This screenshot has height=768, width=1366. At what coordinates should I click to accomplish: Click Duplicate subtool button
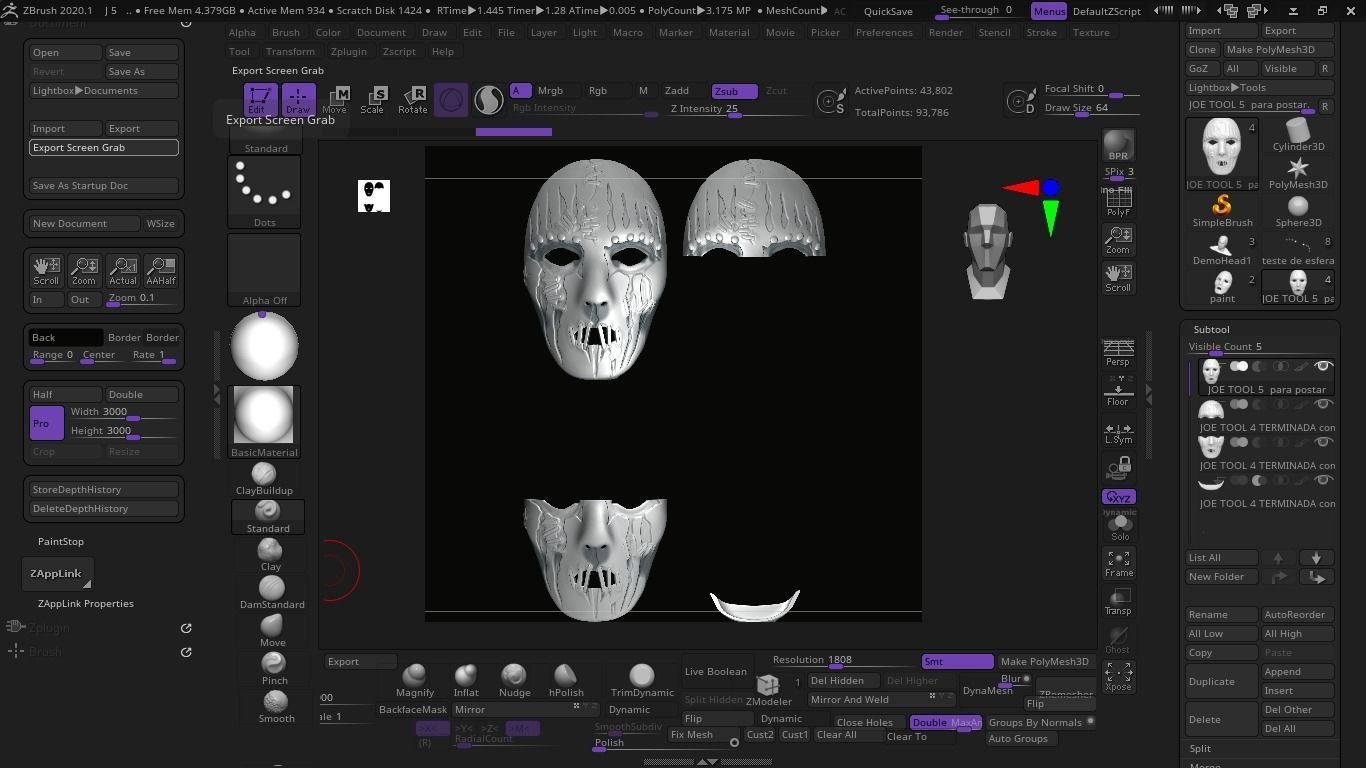1222,681
